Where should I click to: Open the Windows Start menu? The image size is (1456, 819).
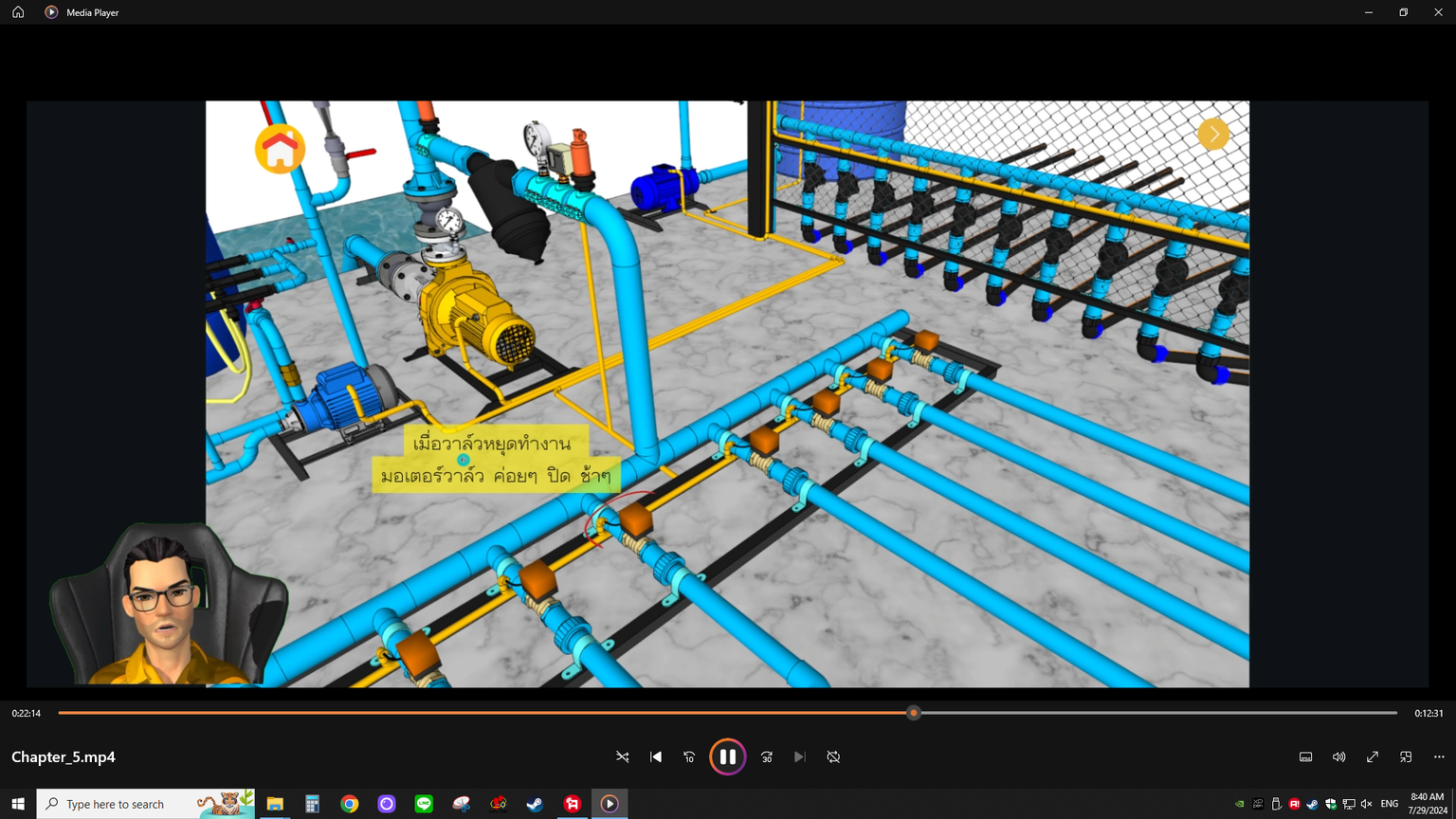[x=18, y=804]
